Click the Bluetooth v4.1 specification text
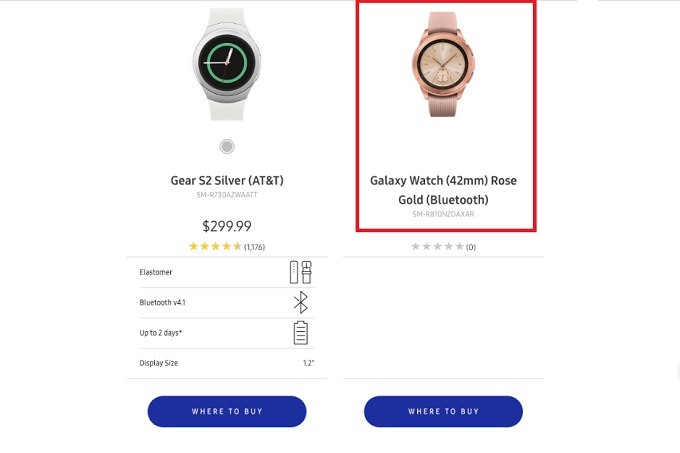The image size is (680, 453). tap(162, 303)
